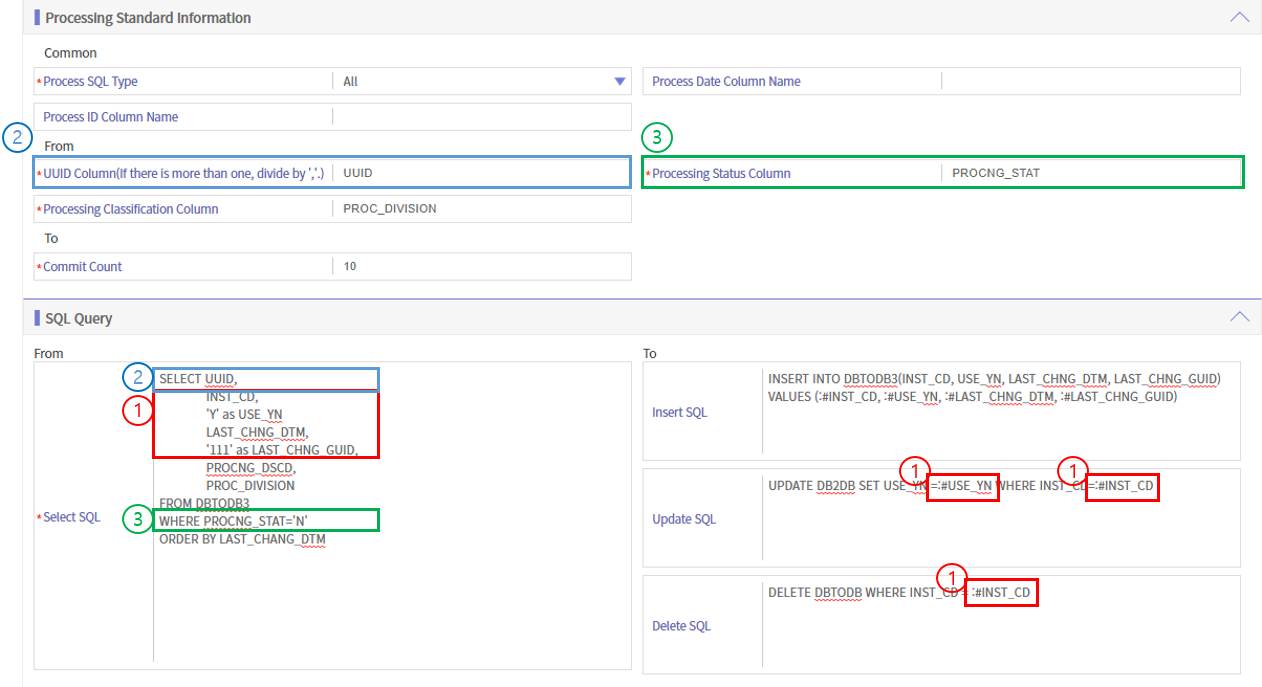
Task: Collapse the SQL Query section chevron
Action: (x=1239, y=316)
